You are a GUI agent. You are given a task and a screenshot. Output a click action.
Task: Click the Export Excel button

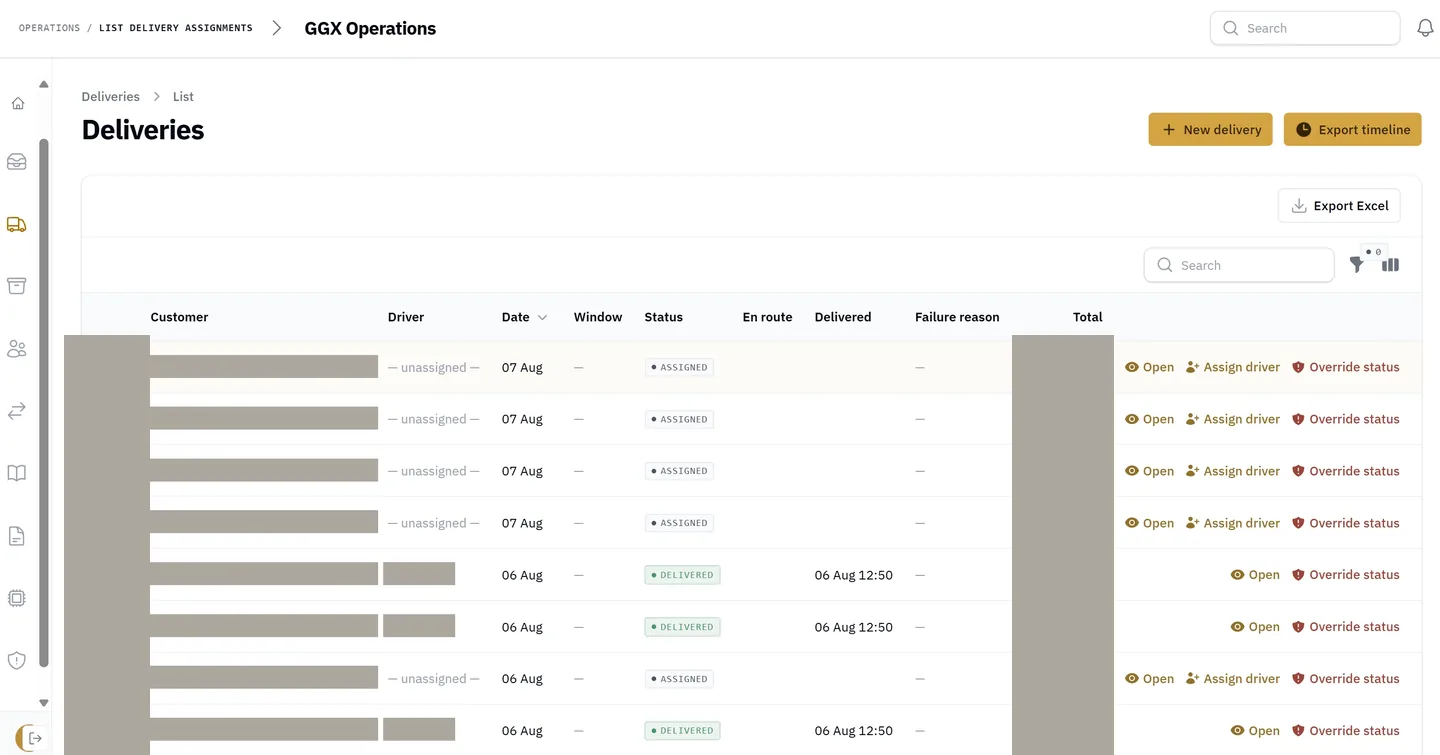[x=1339, y=205]
